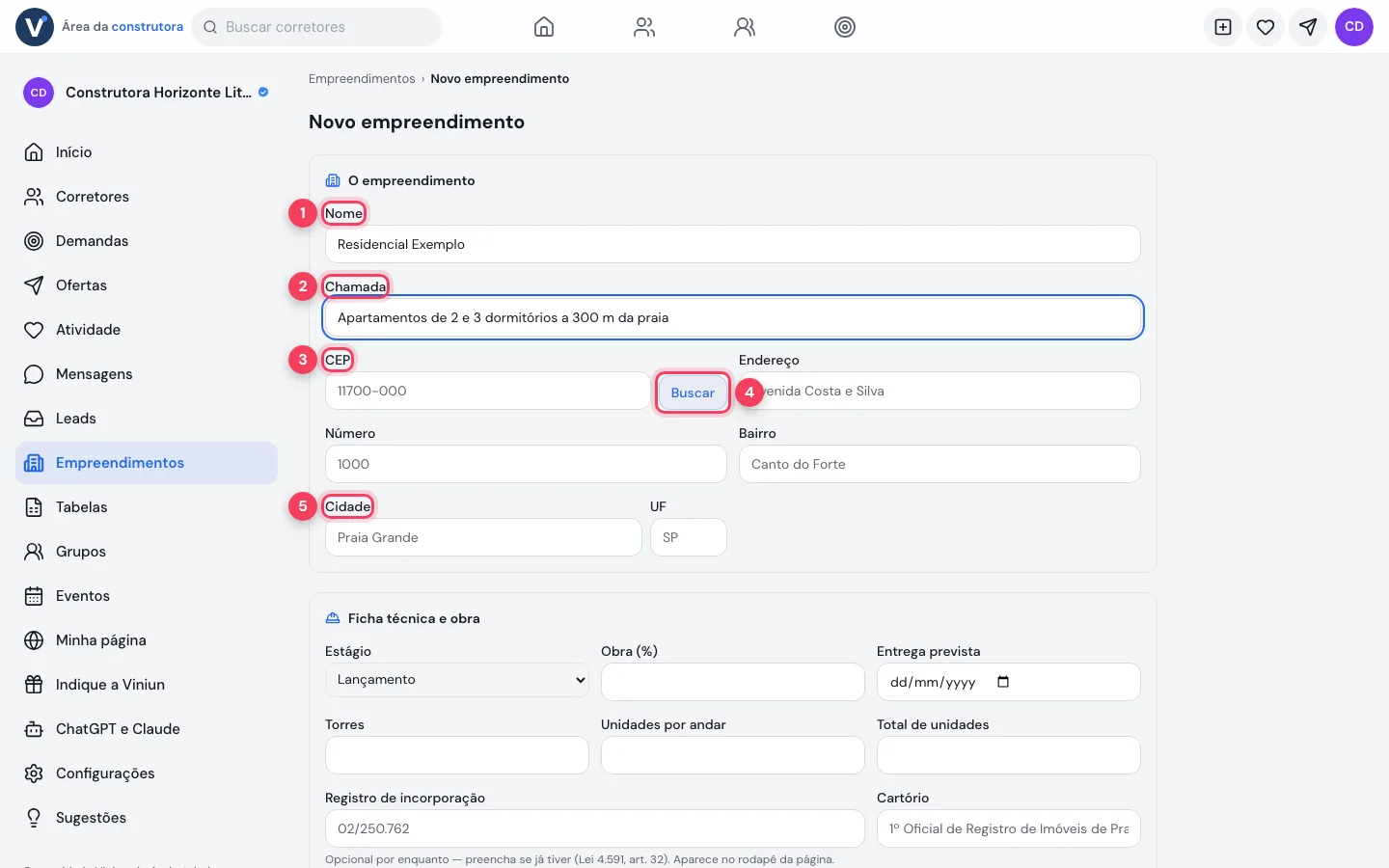The height and width of the screenshot is (868, 1389).
Task: Open Eventos in the sidebar
Action: (147, 596)
